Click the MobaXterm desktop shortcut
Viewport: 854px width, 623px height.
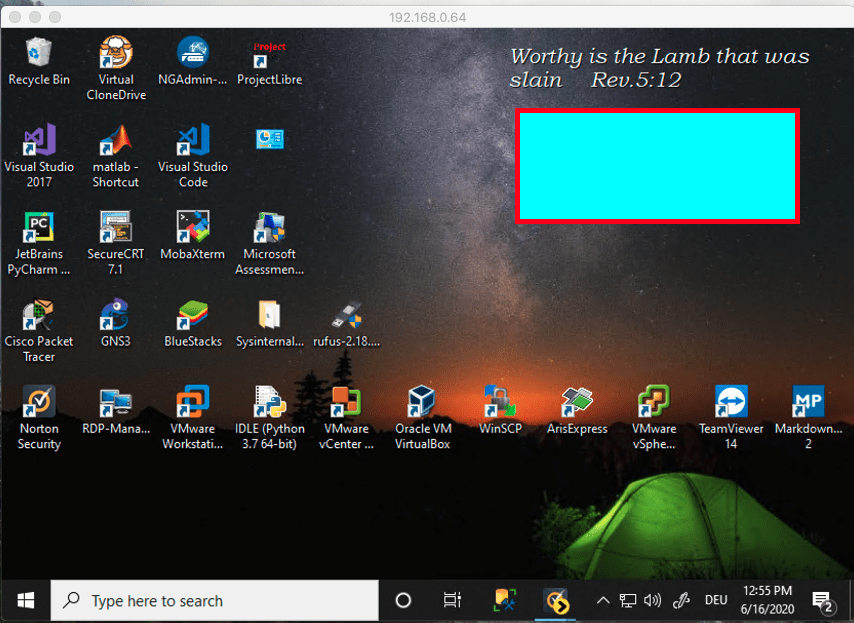tap(192, 228)
